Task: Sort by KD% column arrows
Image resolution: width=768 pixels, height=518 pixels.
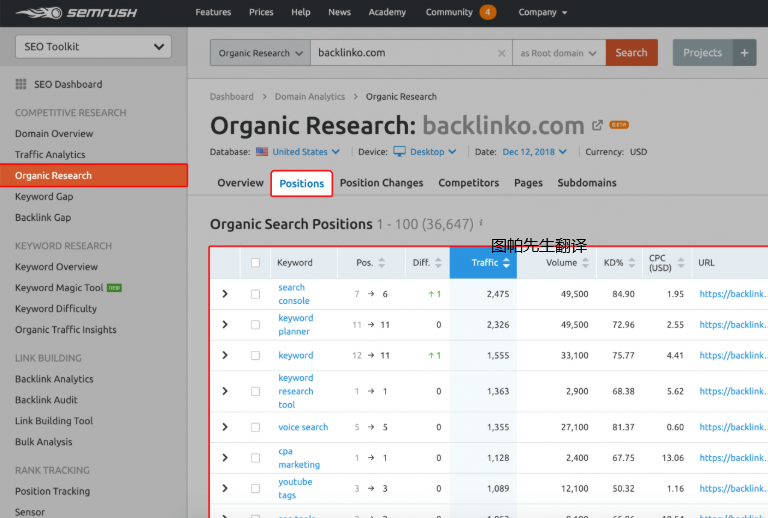Action: pos(632,263)
